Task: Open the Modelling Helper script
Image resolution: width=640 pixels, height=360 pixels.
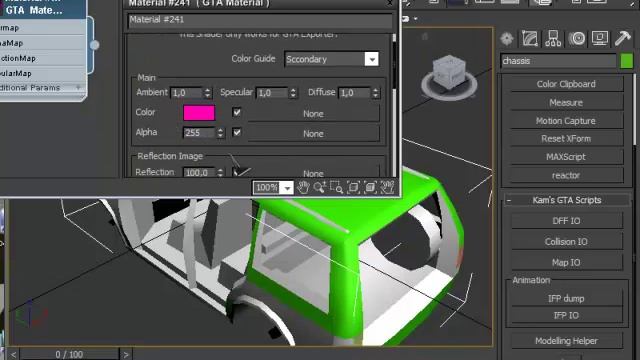Action: 567,341
